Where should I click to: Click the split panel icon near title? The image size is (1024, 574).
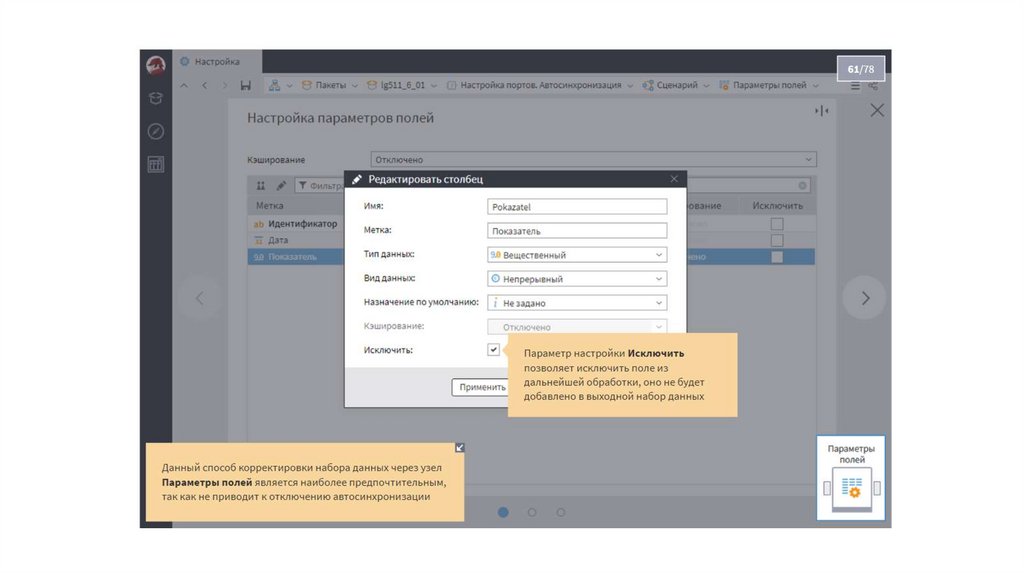coord(821,111)
